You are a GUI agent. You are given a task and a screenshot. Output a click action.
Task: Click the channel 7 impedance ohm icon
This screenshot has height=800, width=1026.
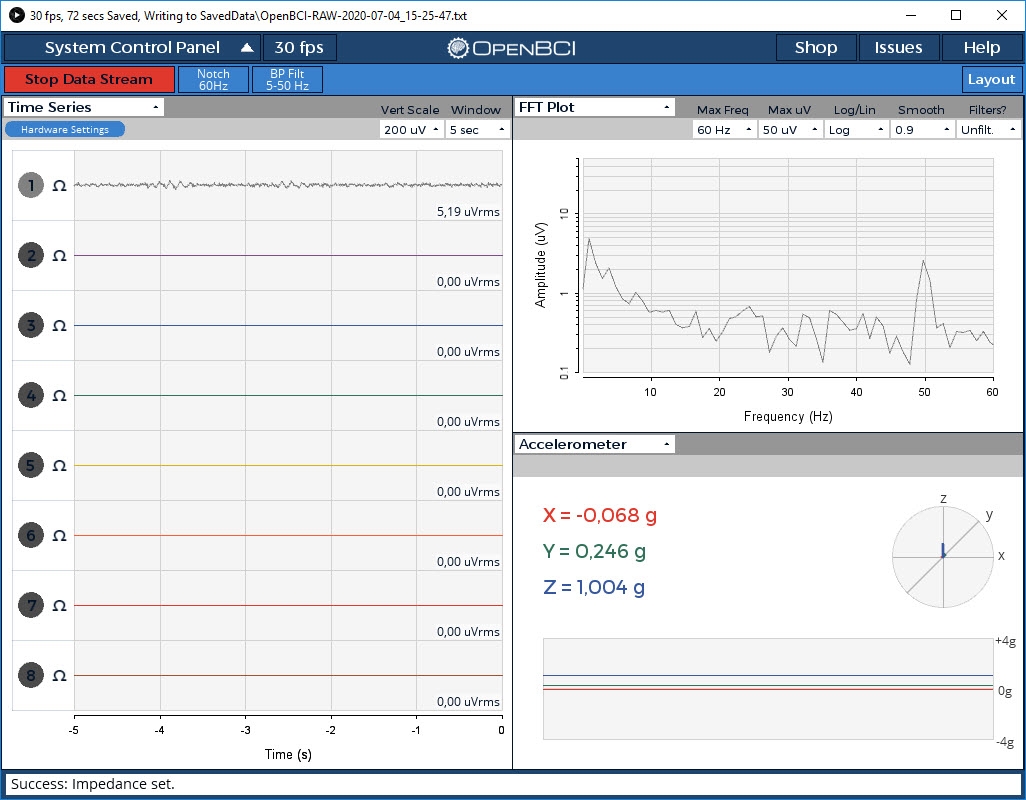tap(59, 606)
